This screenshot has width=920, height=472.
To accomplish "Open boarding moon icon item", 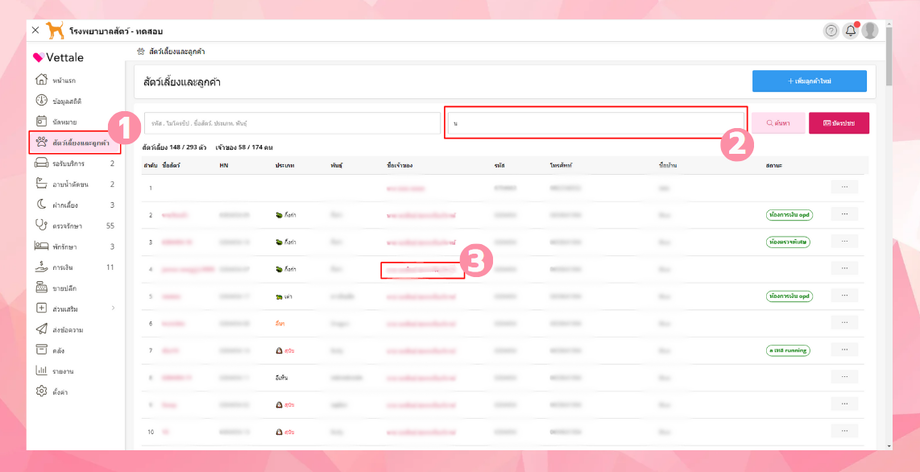I will (x=41, y=204).
